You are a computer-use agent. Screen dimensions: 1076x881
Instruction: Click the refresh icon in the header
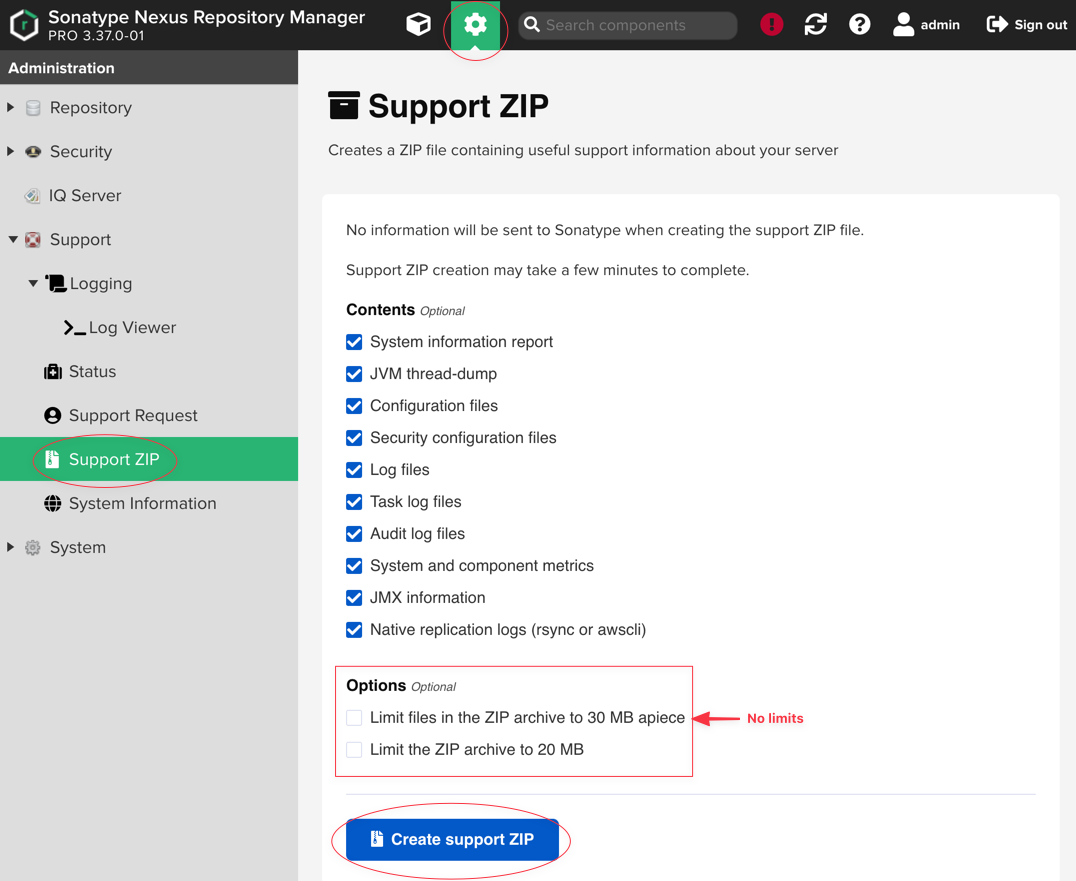point(815,23)
